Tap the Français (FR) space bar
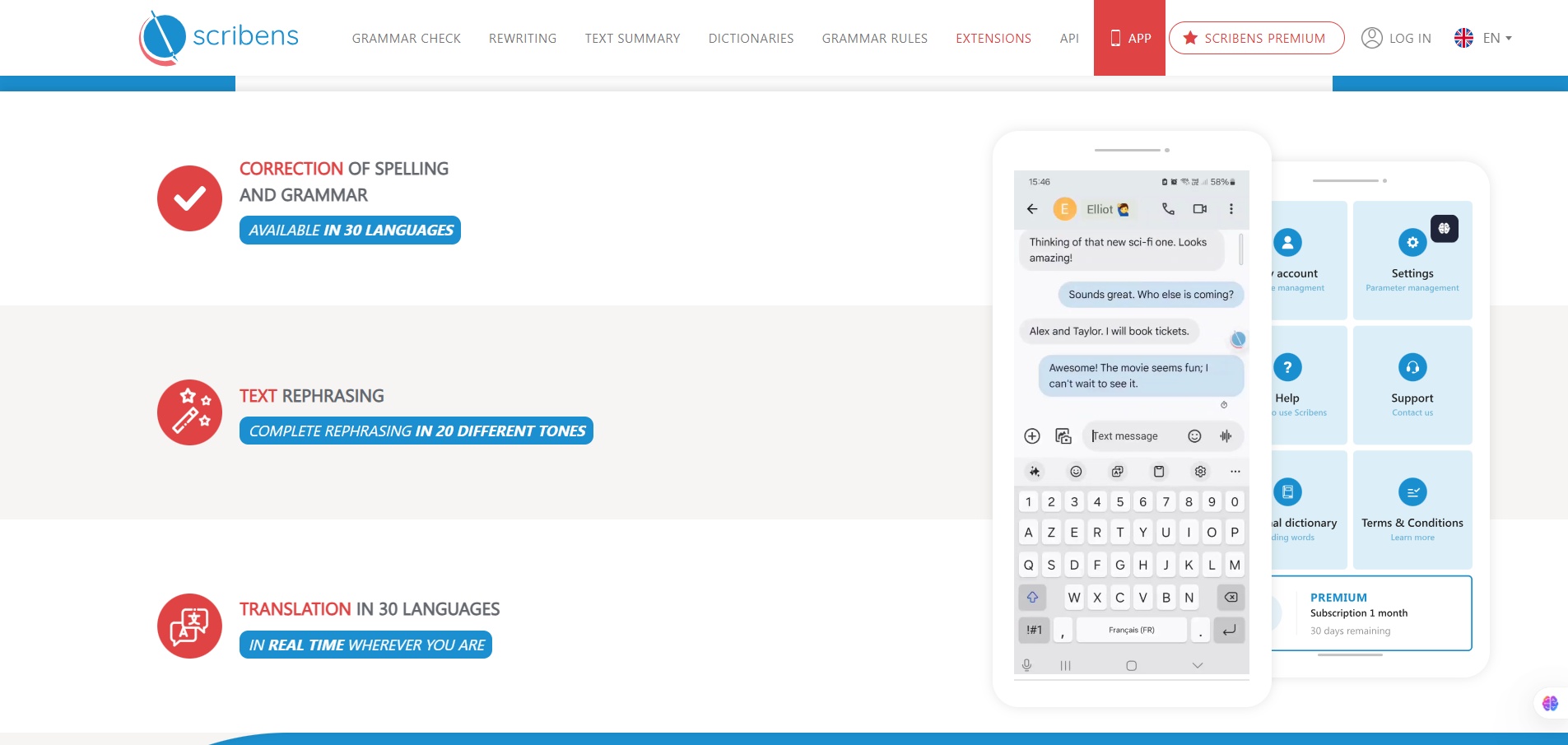1568x745 pixels. click(1131, 631)
